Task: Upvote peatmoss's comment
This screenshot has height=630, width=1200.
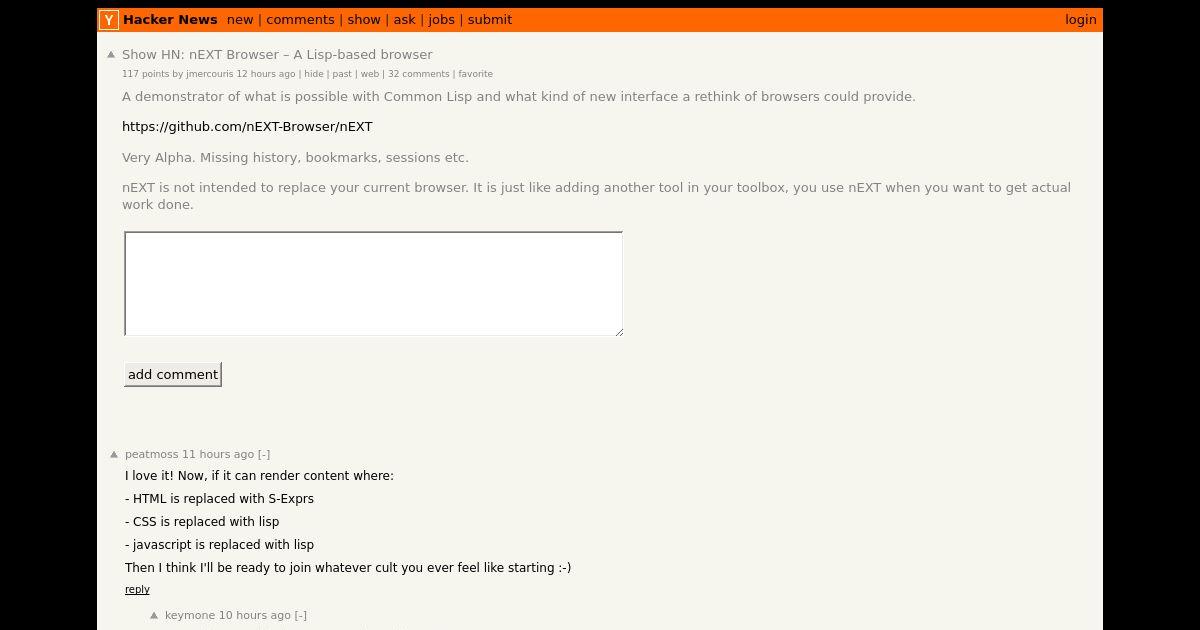Action: [x=114, y=454]
